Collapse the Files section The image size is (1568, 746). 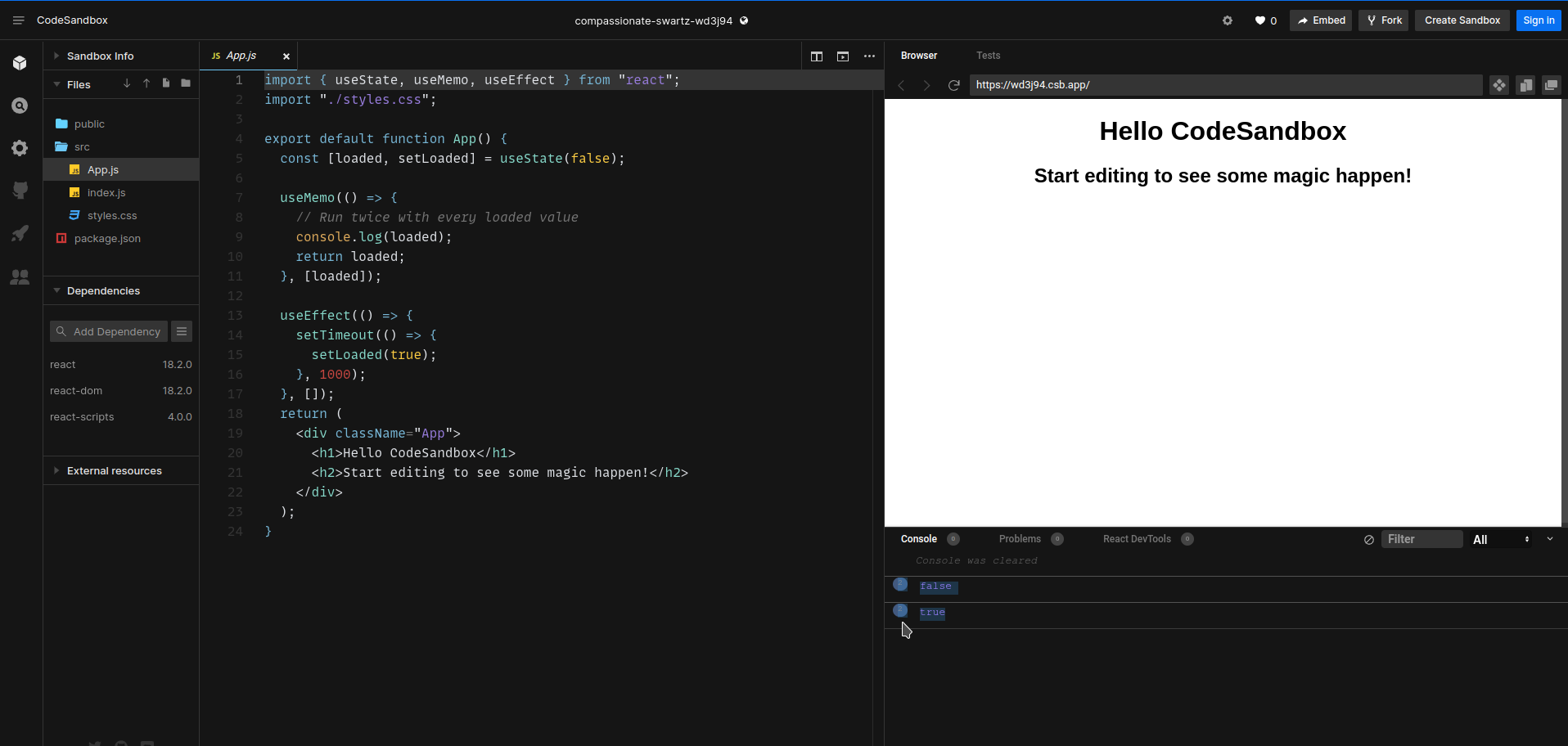[x=79, y=84]
